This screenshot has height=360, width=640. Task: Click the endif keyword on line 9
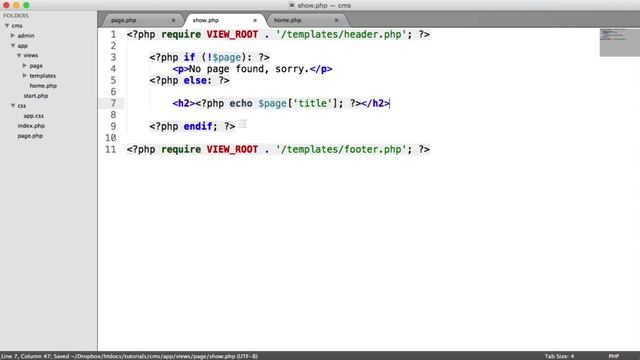198,127
